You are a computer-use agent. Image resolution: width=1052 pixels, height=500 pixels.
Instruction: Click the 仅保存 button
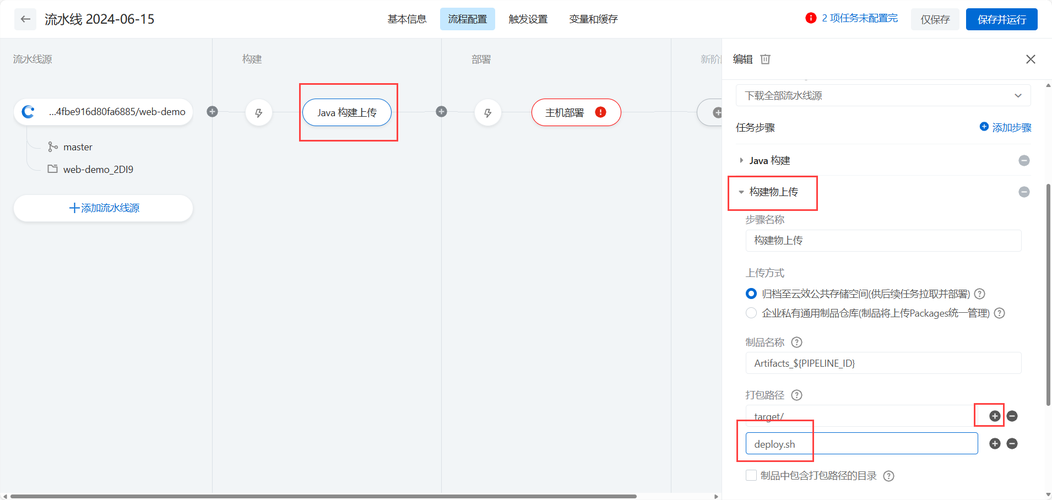point(935,19)
